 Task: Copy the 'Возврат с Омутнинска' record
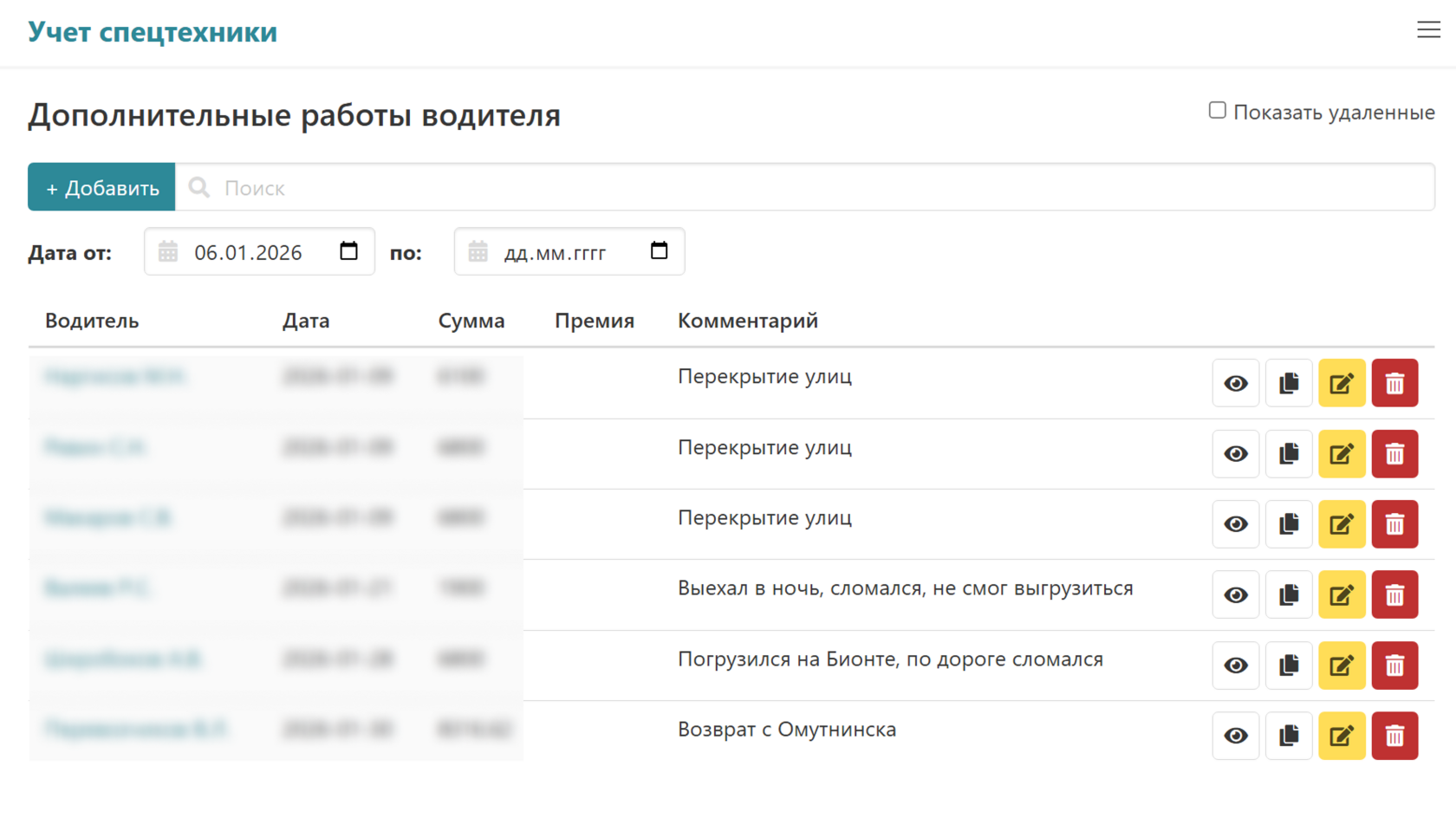[1289, 736]
